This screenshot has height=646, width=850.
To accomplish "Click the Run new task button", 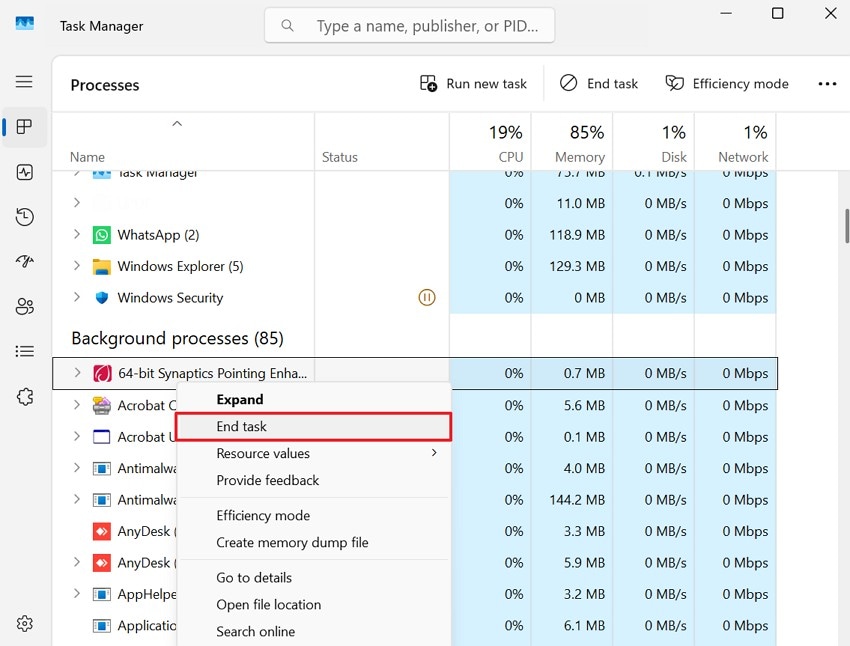I will pyautogui.click(x=472, y=83).
